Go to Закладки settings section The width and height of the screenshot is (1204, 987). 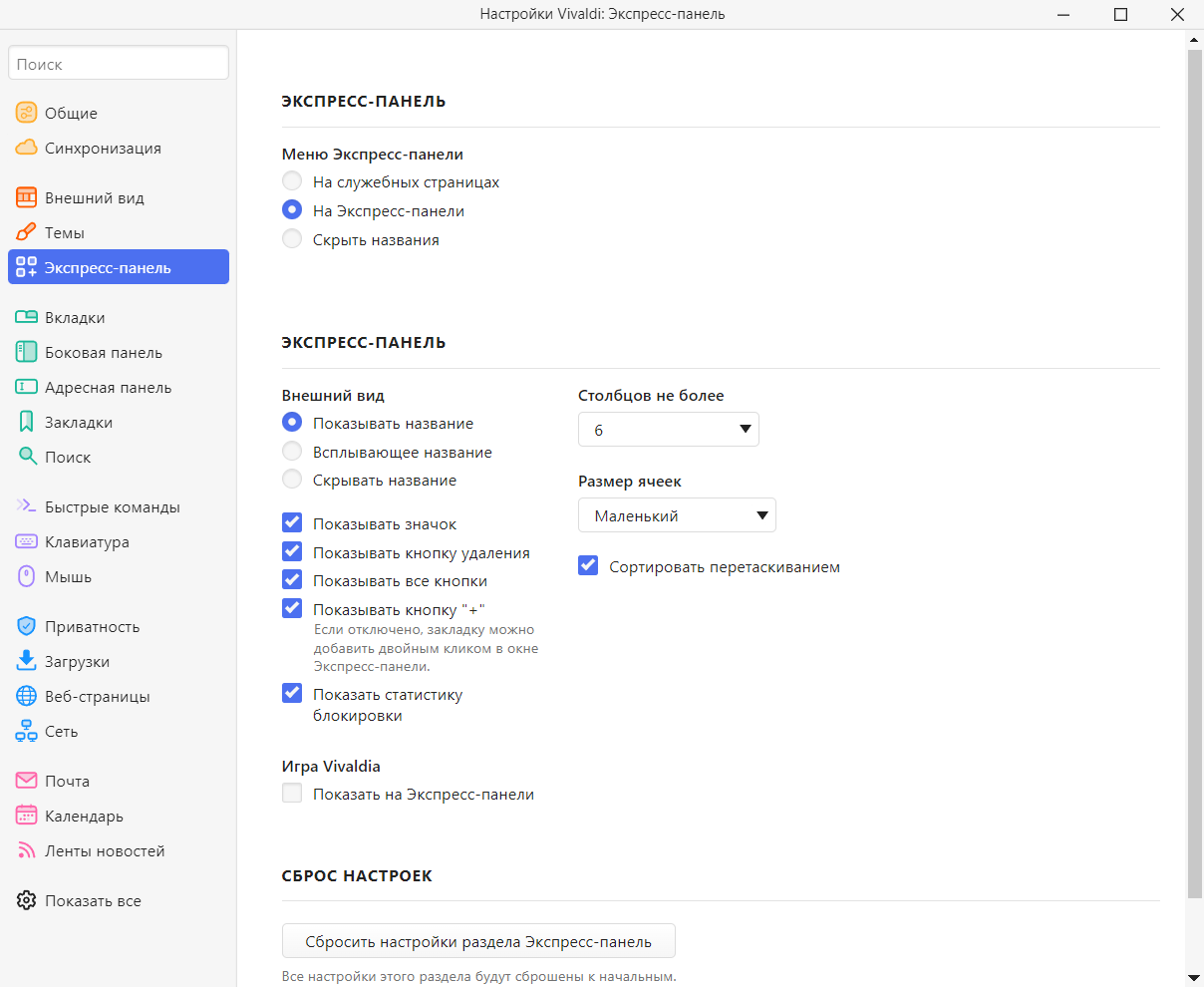(x=119, y=422)
